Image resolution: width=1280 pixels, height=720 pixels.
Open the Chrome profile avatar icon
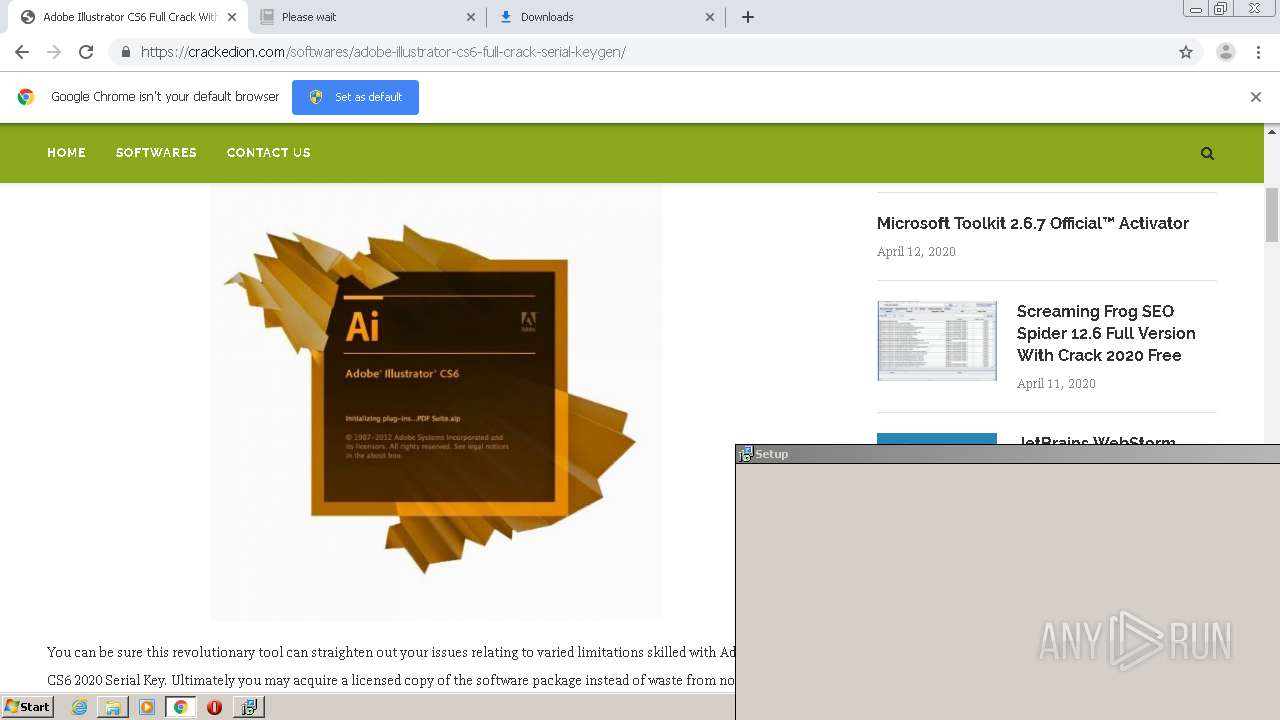coord(1226,52)
